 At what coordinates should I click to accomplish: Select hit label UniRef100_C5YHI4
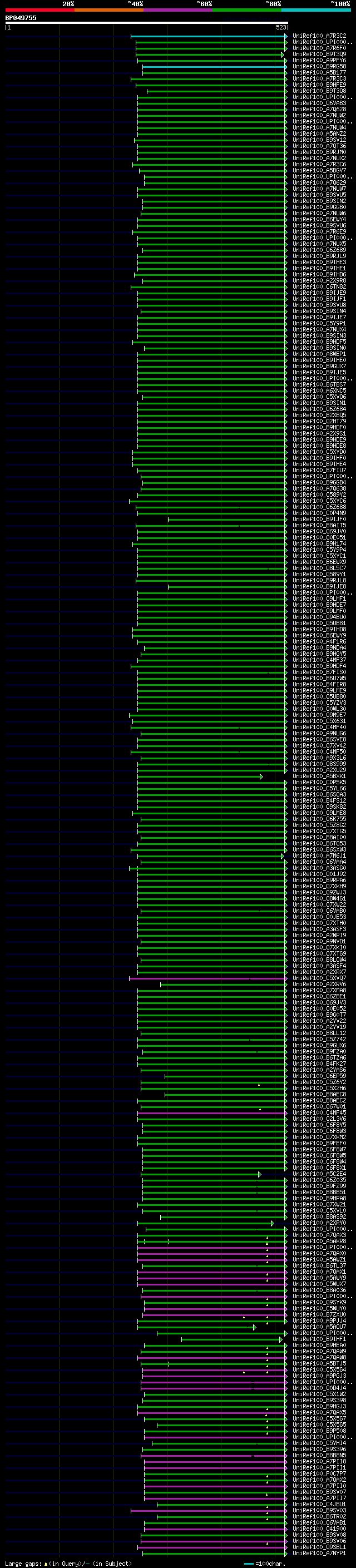pos(319,1443)
